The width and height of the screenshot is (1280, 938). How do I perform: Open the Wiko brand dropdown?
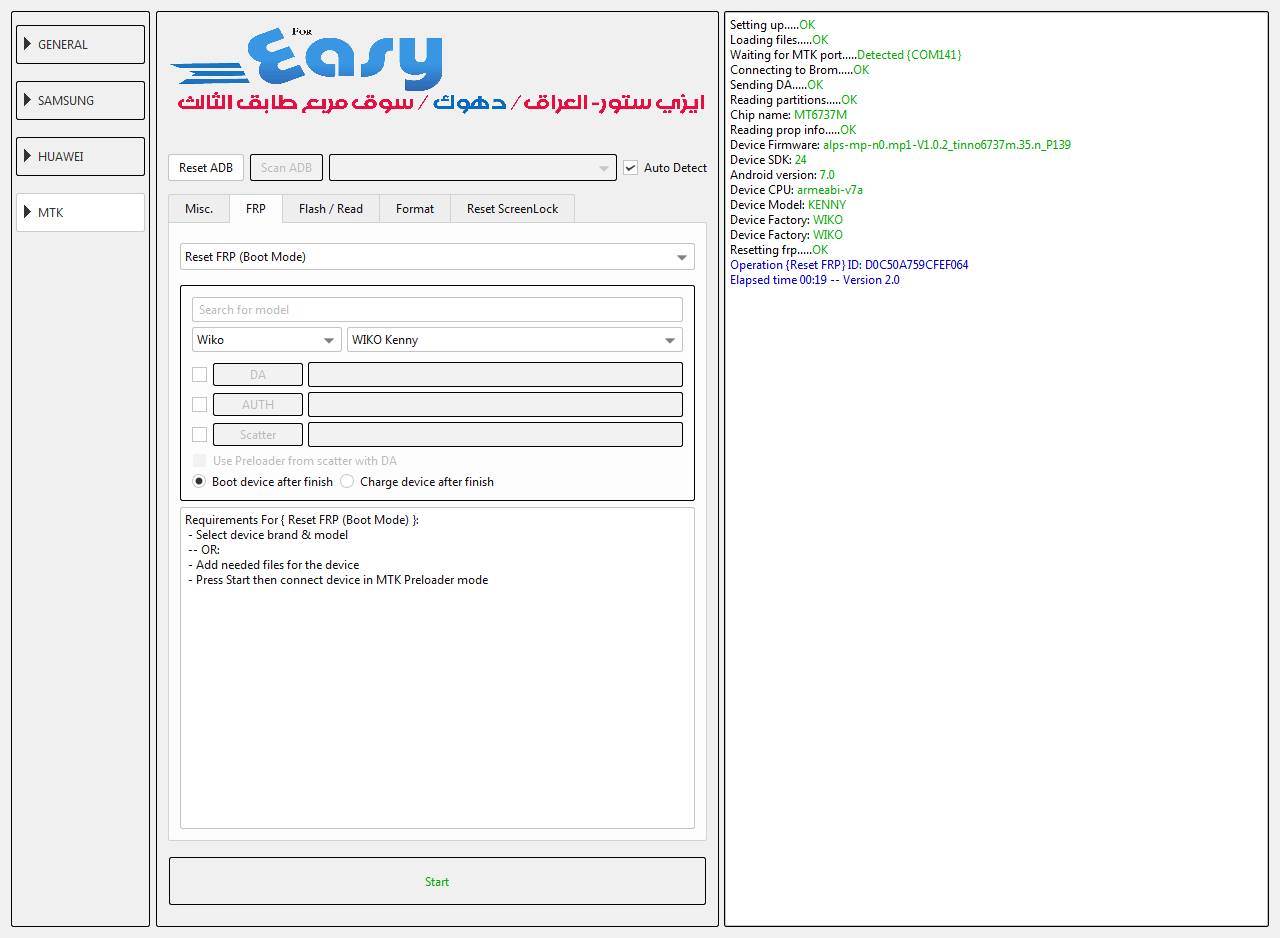pos(266,340)
